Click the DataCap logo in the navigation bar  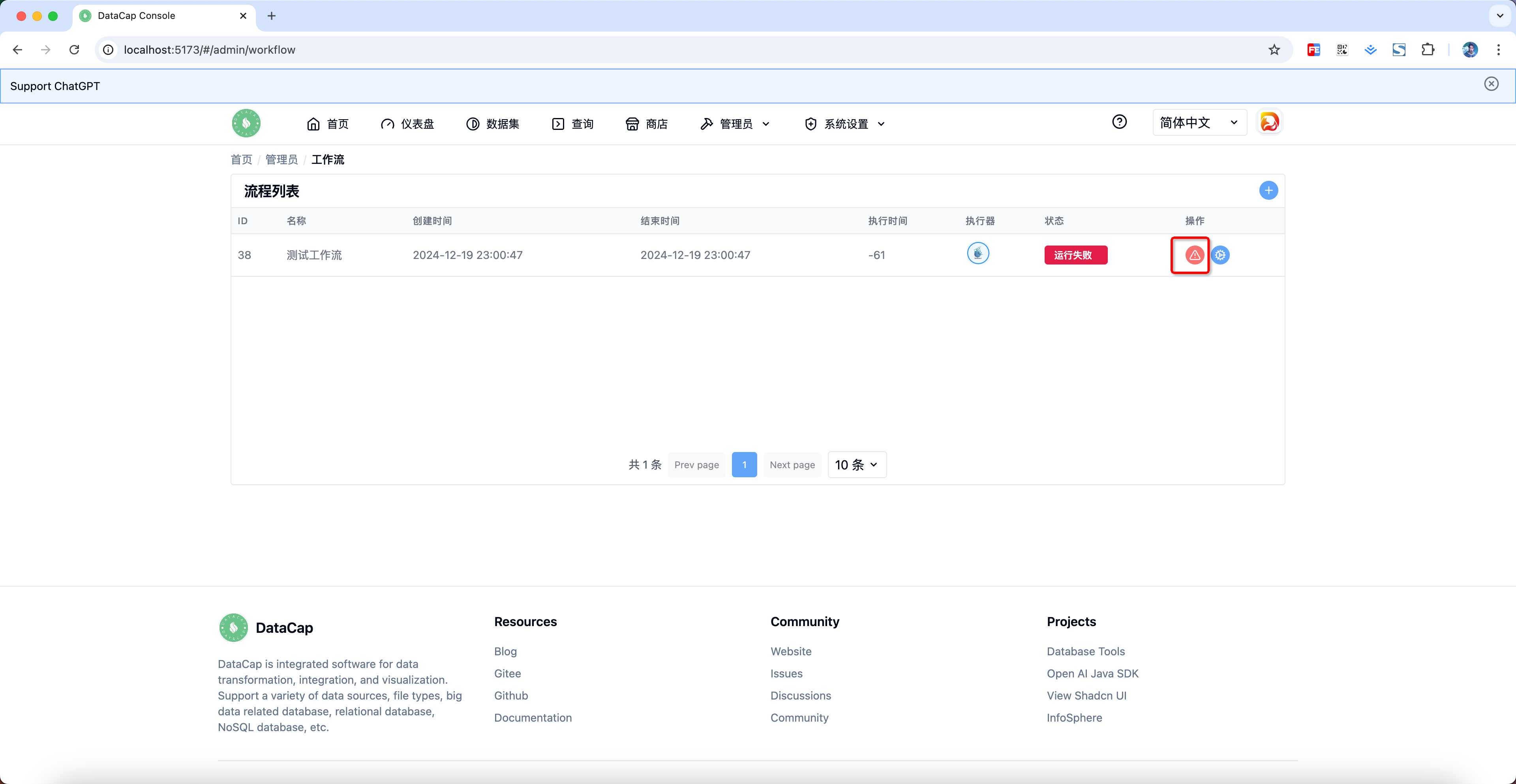coord(246,124)
